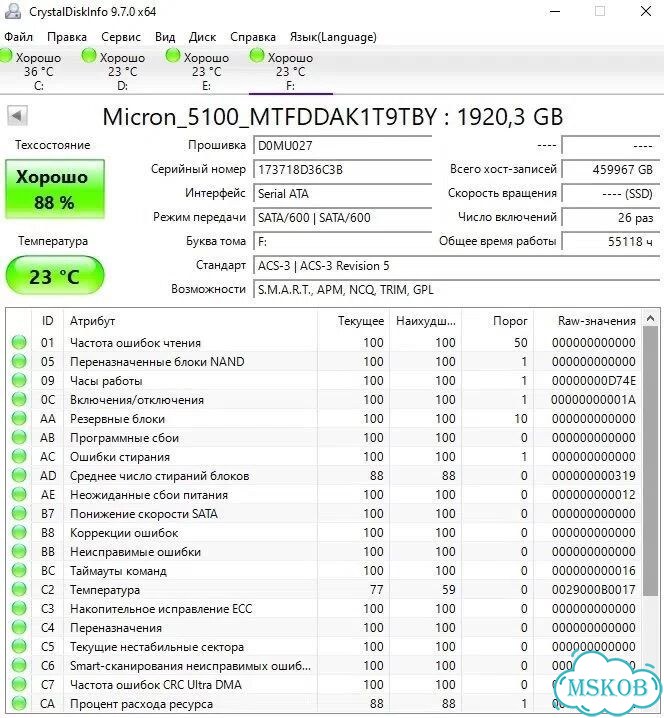The image size is (664, 718).
Task: Select disk D: status tab
Action: tap(122, 71)
